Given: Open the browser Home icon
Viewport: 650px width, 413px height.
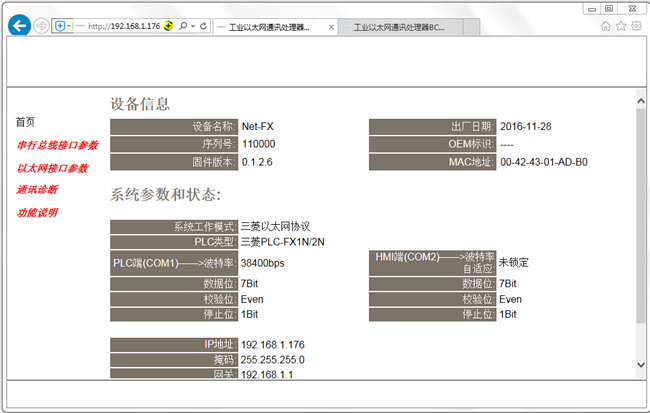Looking at the screenshot, I should coord(606,27).
